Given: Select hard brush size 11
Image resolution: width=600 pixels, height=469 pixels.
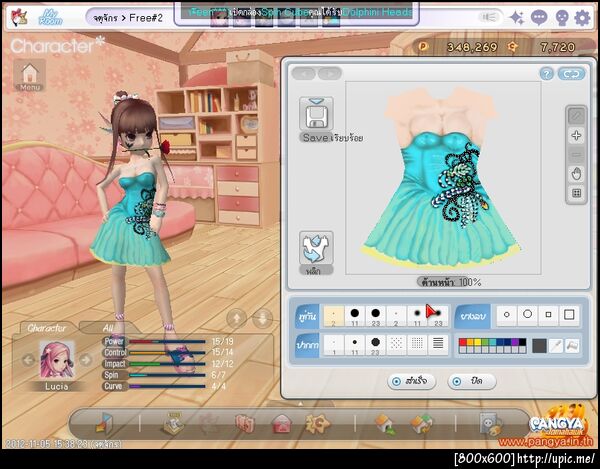Looking at the screenshot, I should (355, 316).
